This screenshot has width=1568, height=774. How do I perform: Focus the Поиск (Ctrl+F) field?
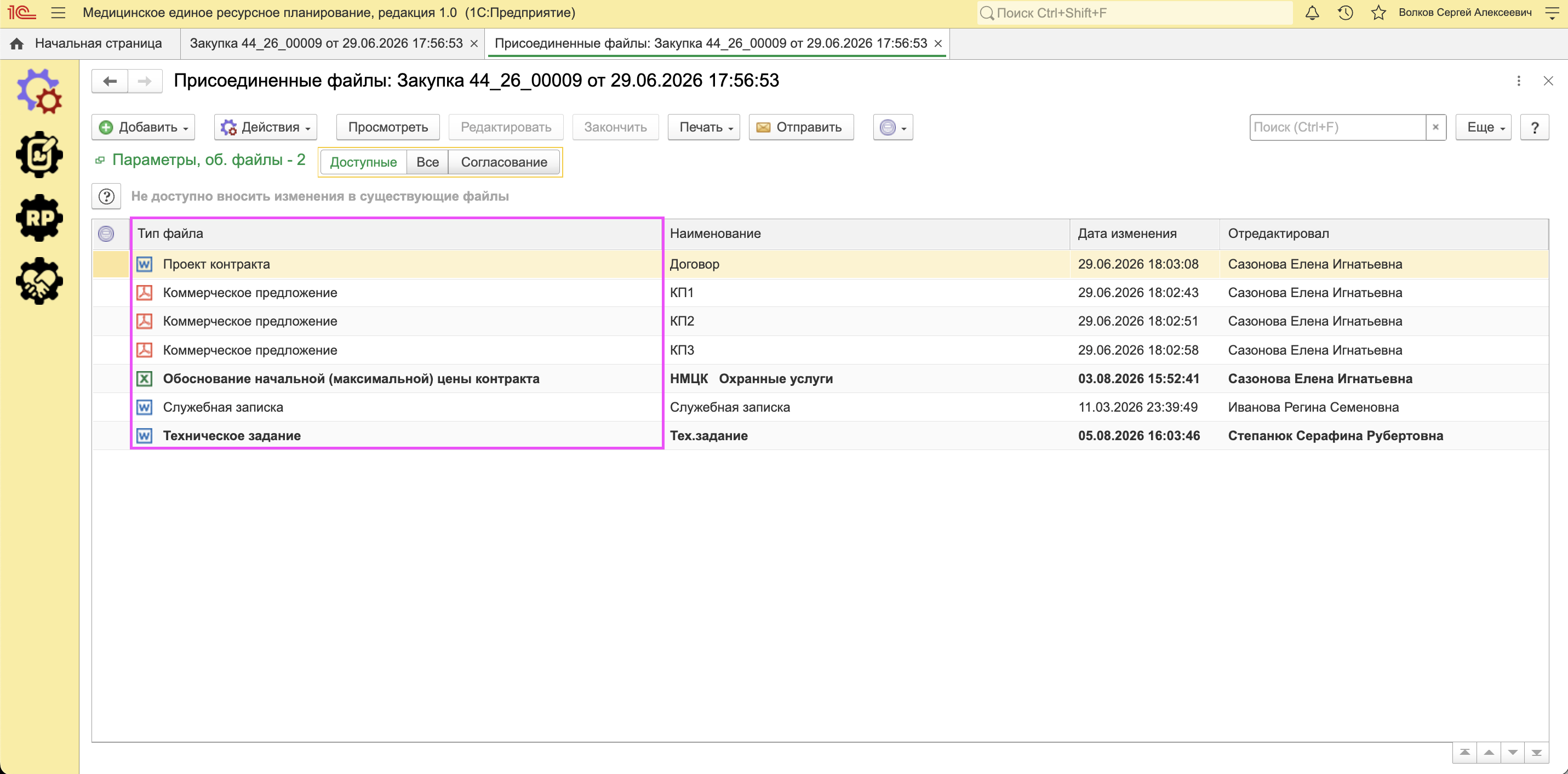pos(1338,127)
